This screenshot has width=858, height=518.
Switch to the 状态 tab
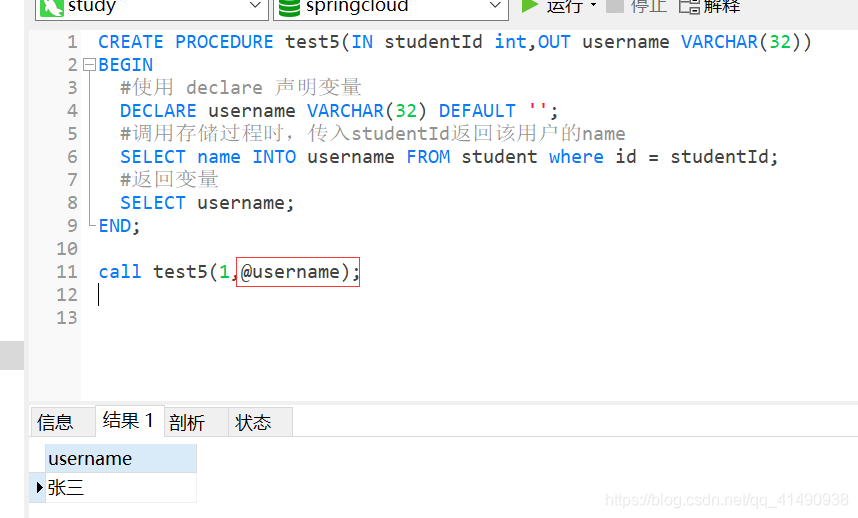(x=260, y=422)
